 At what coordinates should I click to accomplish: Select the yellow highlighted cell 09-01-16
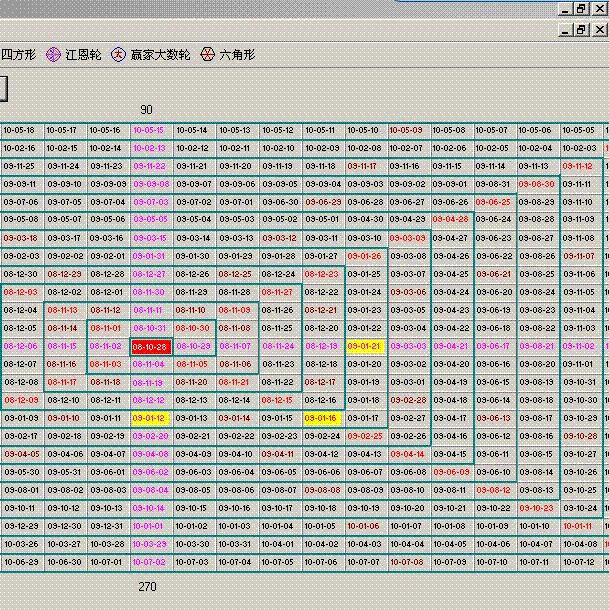(x=321, y=419)
